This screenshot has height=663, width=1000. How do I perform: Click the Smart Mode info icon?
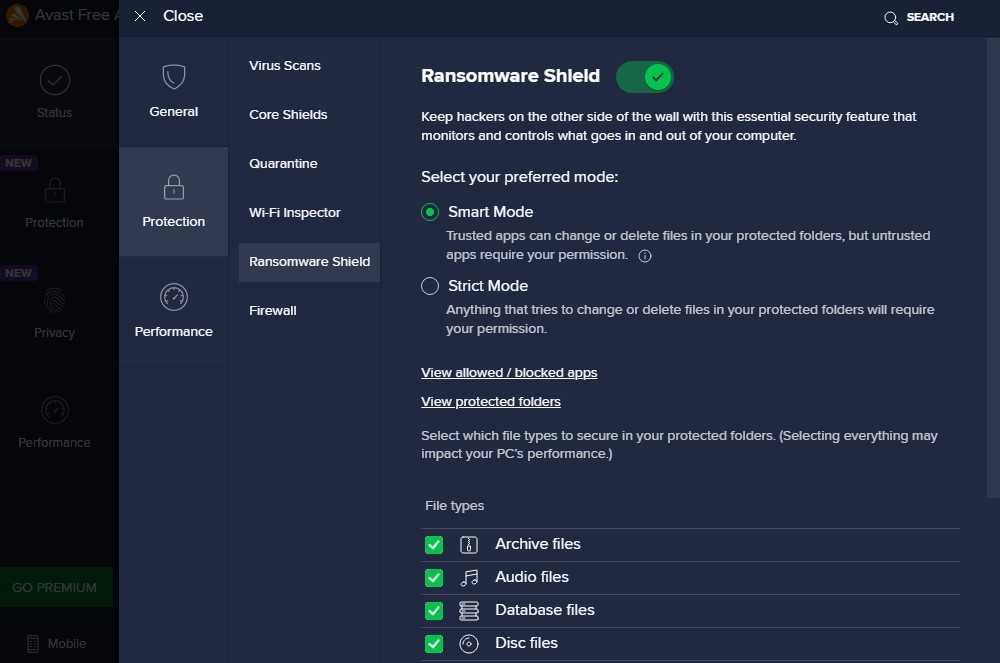point(645,256)
